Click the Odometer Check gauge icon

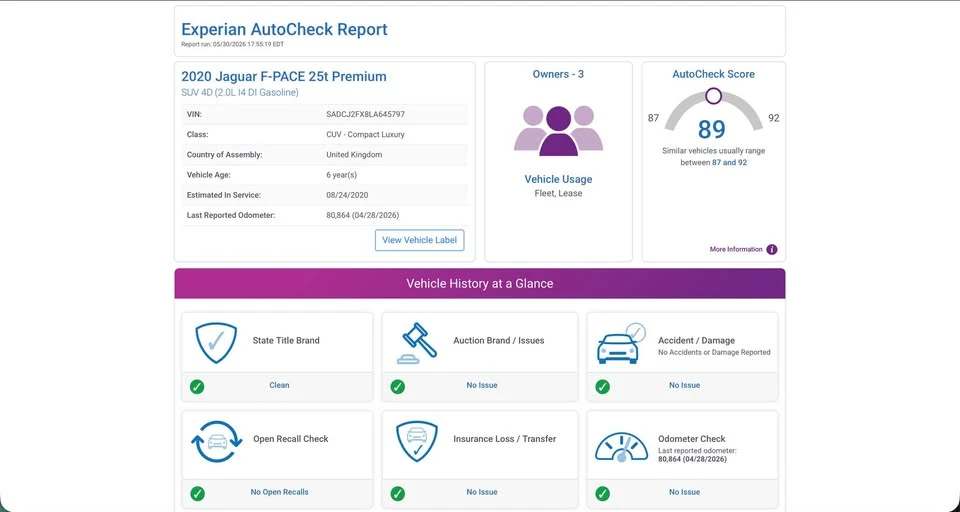coord(621,446)
